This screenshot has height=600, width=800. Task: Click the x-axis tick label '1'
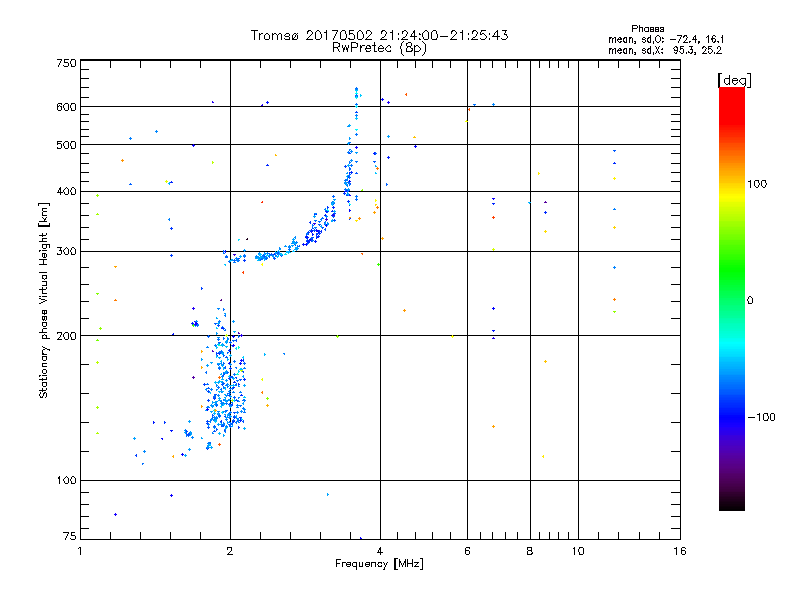pos(80,551)
